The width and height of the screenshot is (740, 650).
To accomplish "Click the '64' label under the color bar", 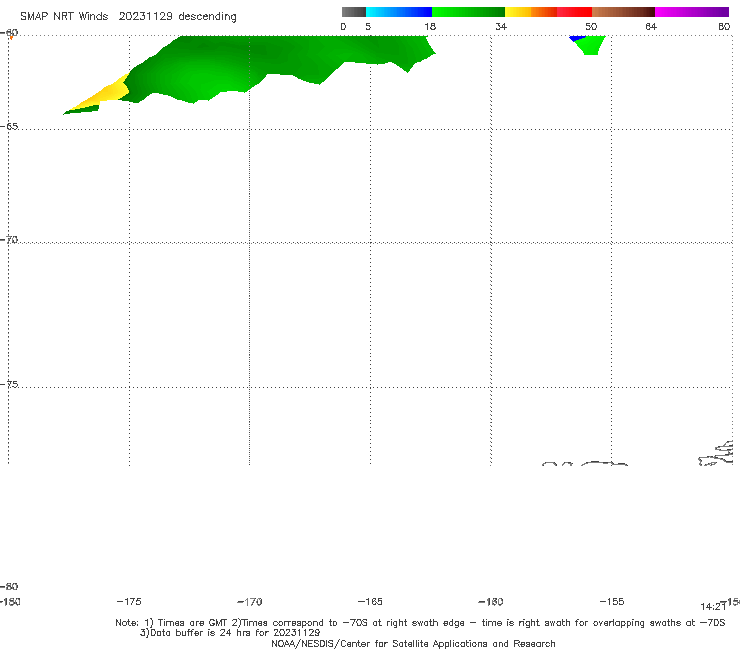I will [651, 26].
